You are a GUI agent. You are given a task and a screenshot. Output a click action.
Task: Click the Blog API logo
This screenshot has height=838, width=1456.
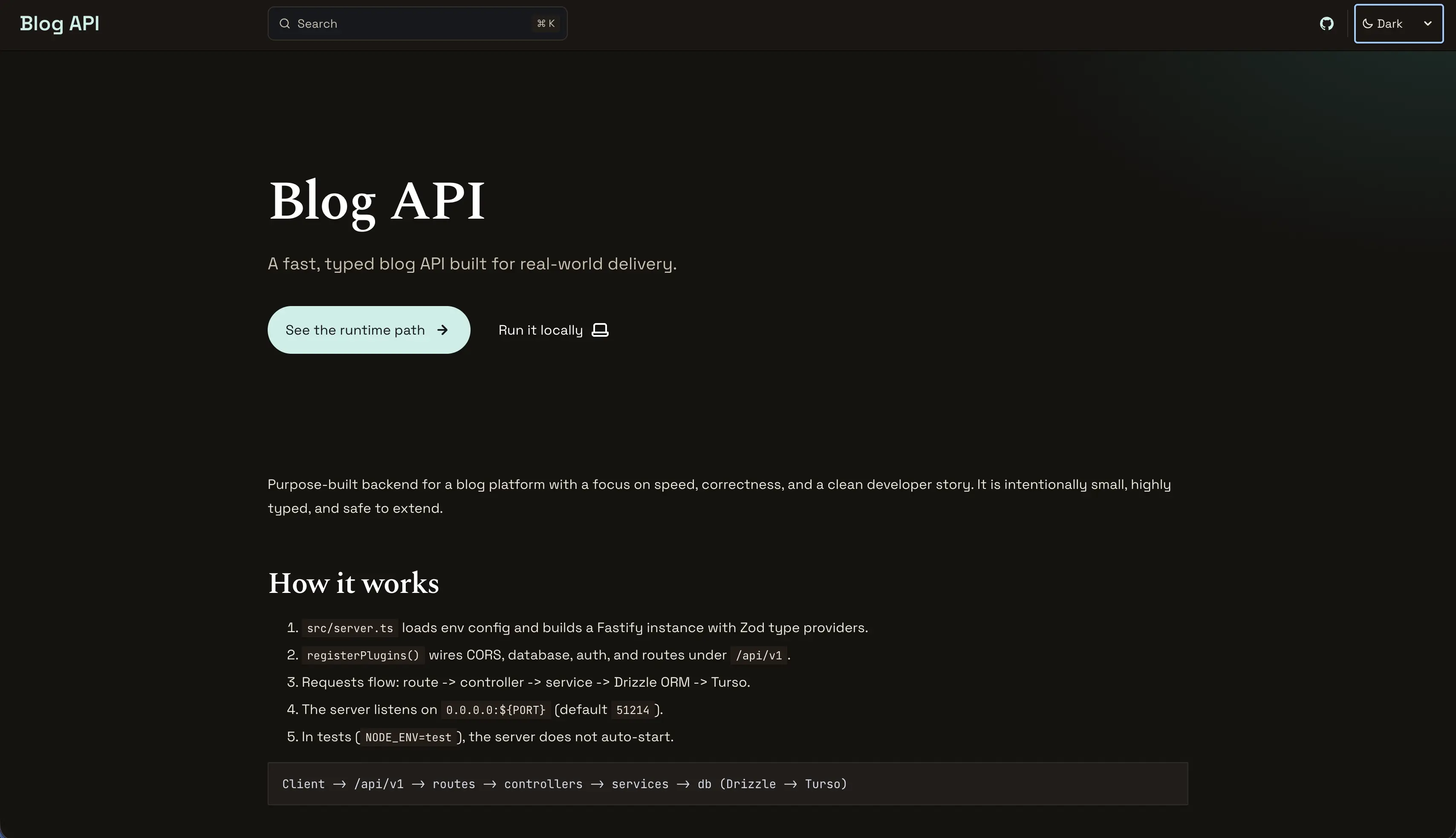pos(59,23)
